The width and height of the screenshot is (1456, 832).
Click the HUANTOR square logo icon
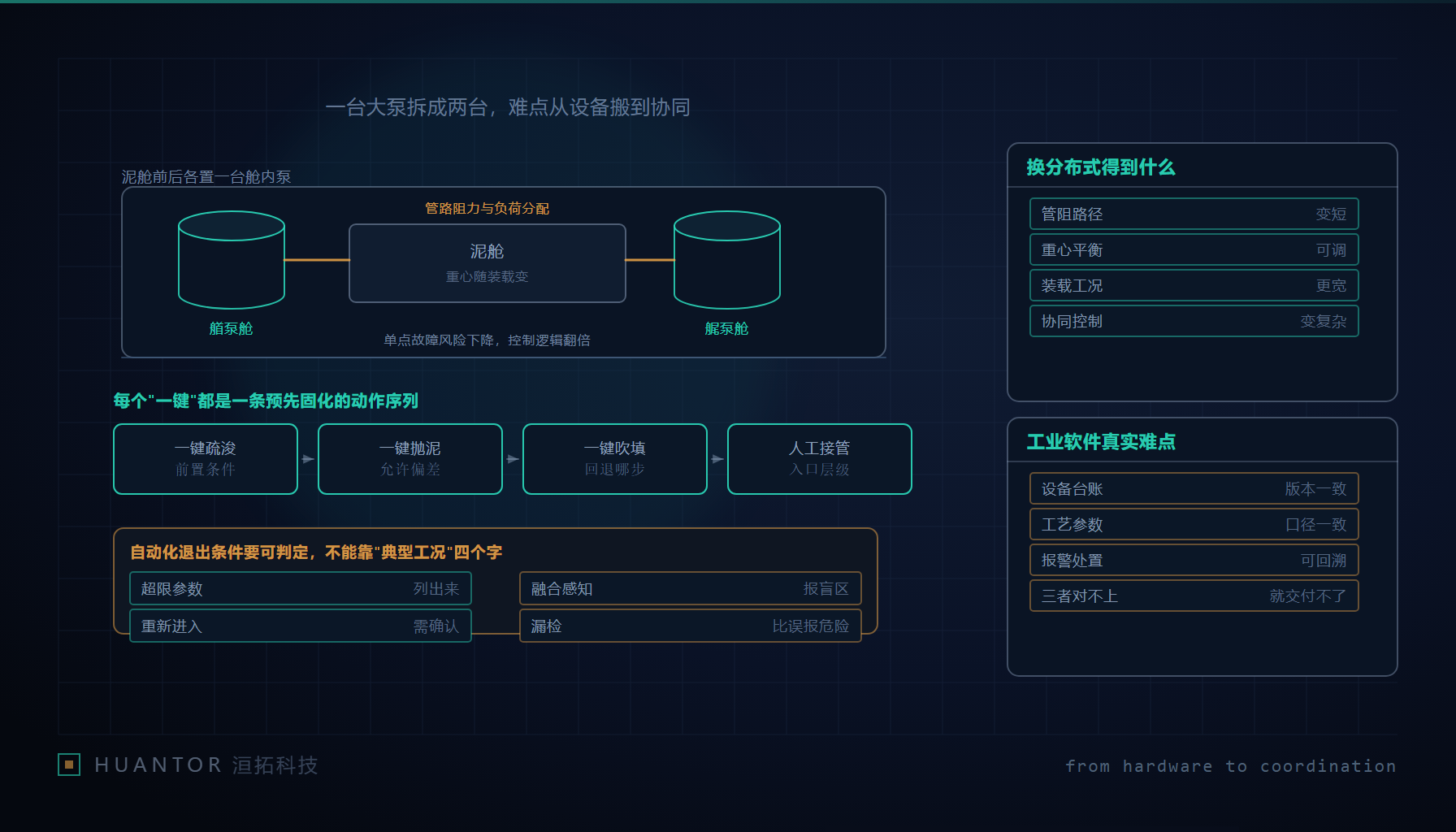pyautogui.click(x=69, y=765)
